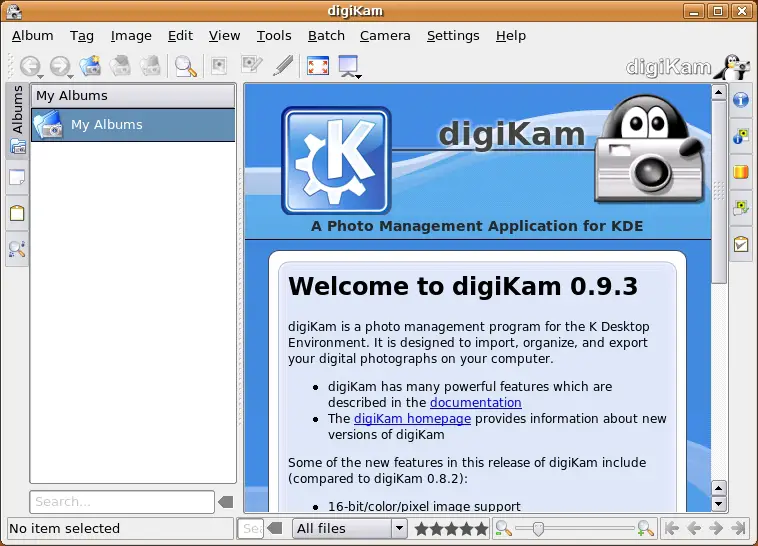Click the Edit image toolbar icon
Screen dimensions: 758x546
(251, 65)
